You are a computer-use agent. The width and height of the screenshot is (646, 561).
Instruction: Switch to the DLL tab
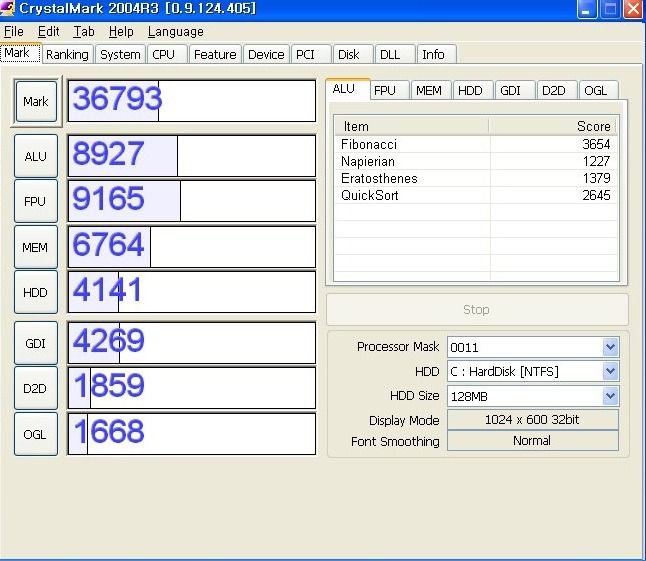coord(395,54)
